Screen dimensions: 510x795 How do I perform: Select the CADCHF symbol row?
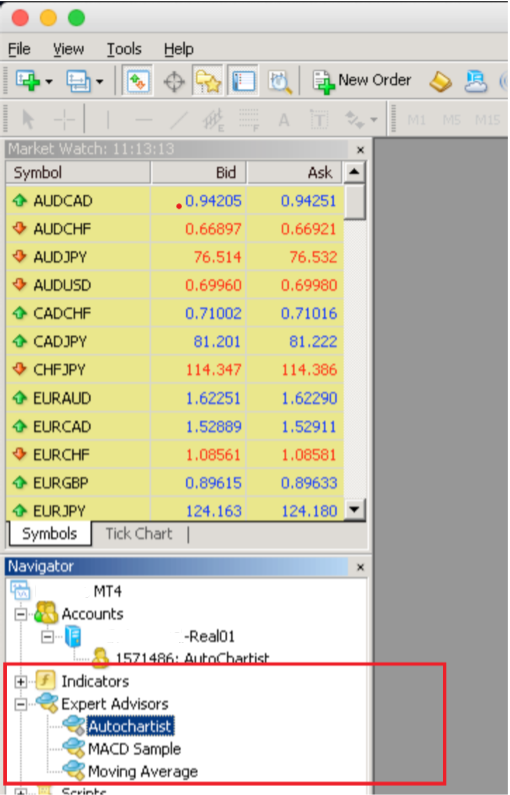(174, 313)
